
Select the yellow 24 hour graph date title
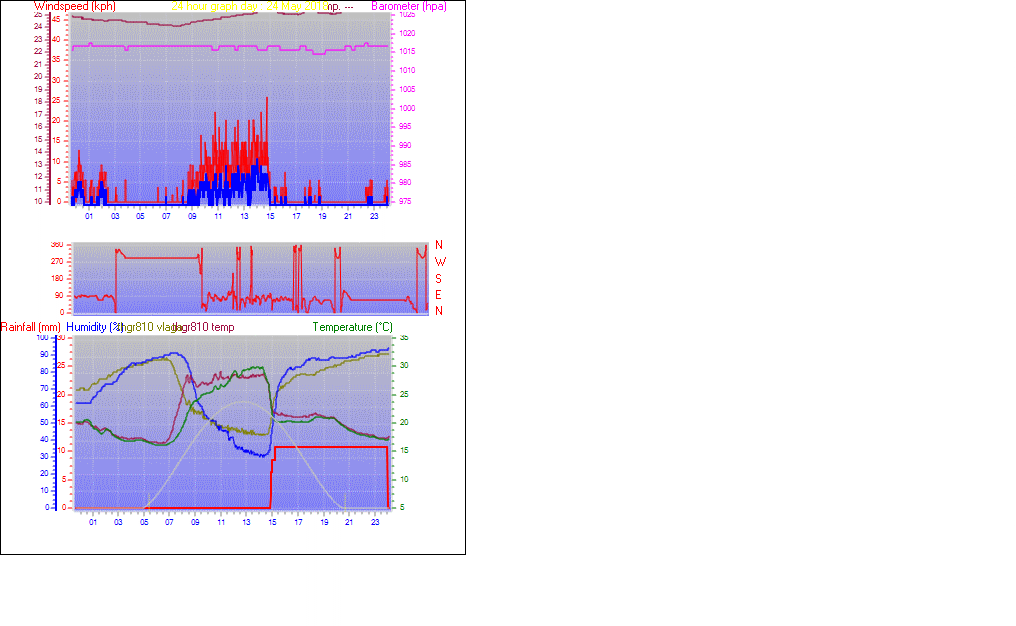click(250, 6)
